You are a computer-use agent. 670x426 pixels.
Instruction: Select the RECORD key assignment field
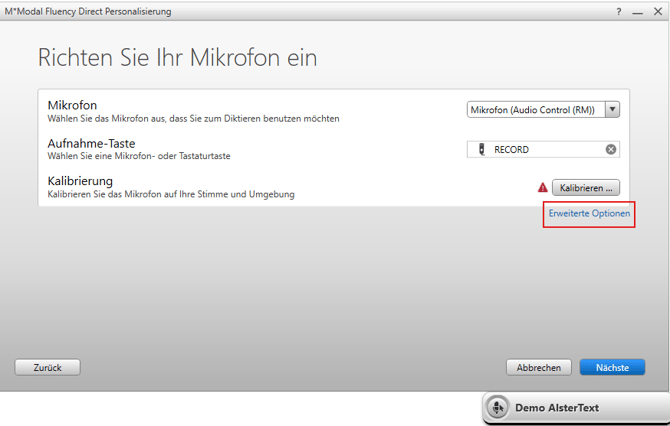click(543, 150)
